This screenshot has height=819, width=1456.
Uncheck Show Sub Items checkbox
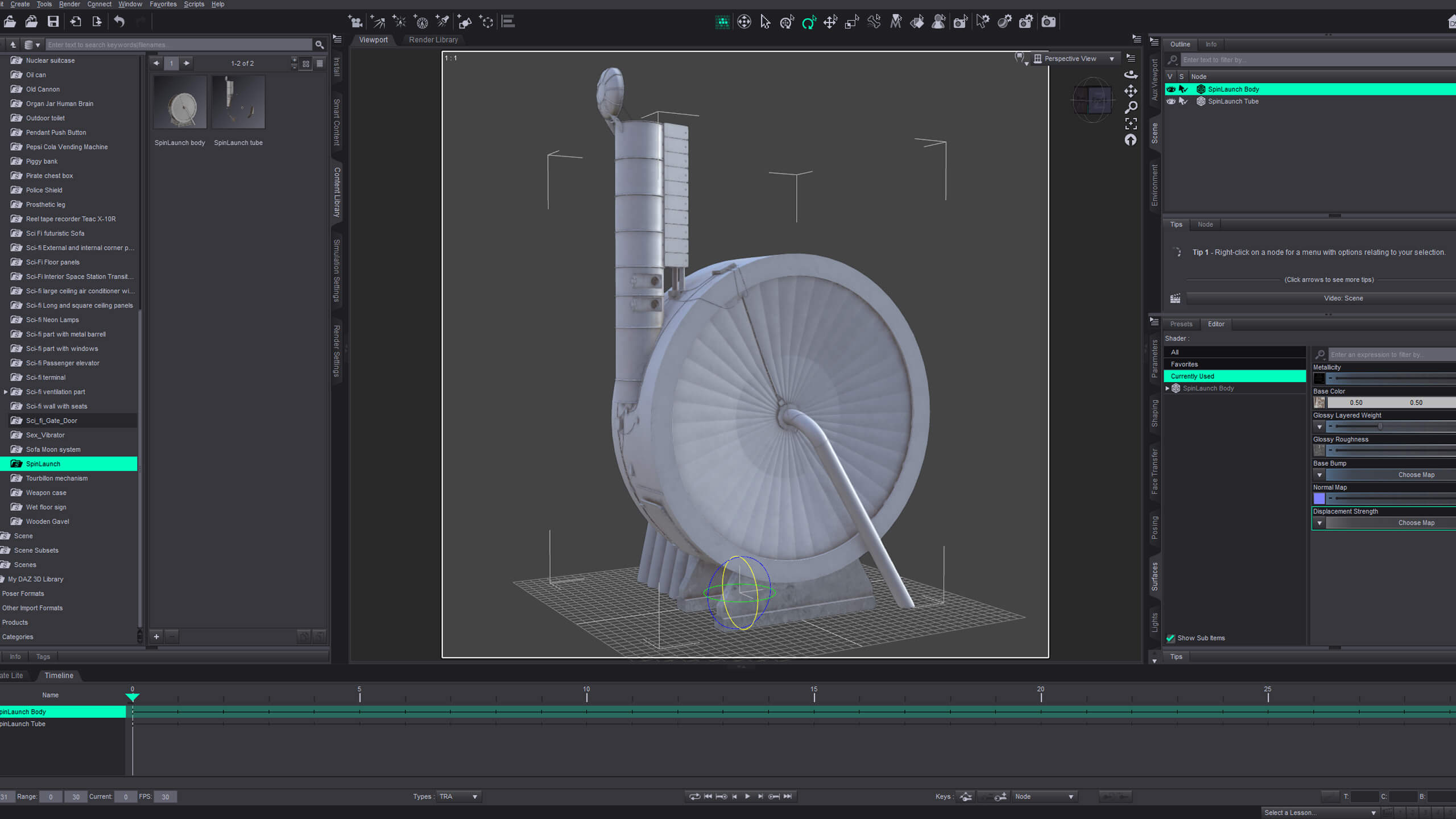pyautogui.click(x=1170, y=638)
